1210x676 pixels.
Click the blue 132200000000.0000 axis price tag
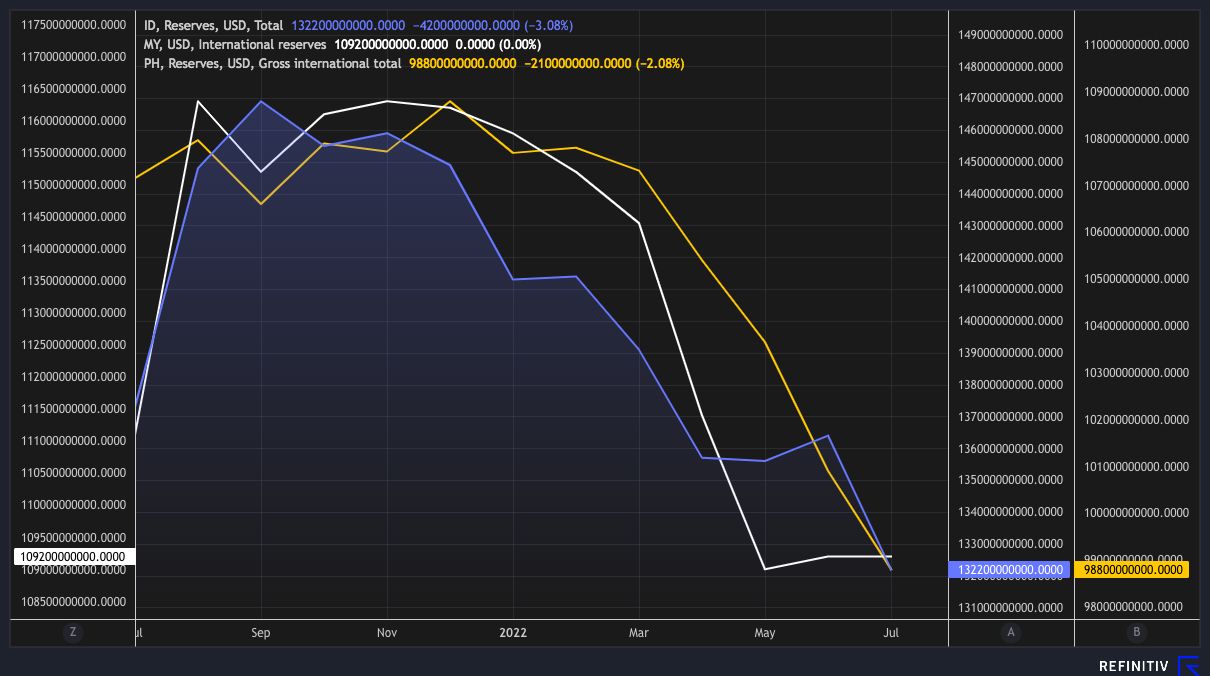click(1009, 570)
